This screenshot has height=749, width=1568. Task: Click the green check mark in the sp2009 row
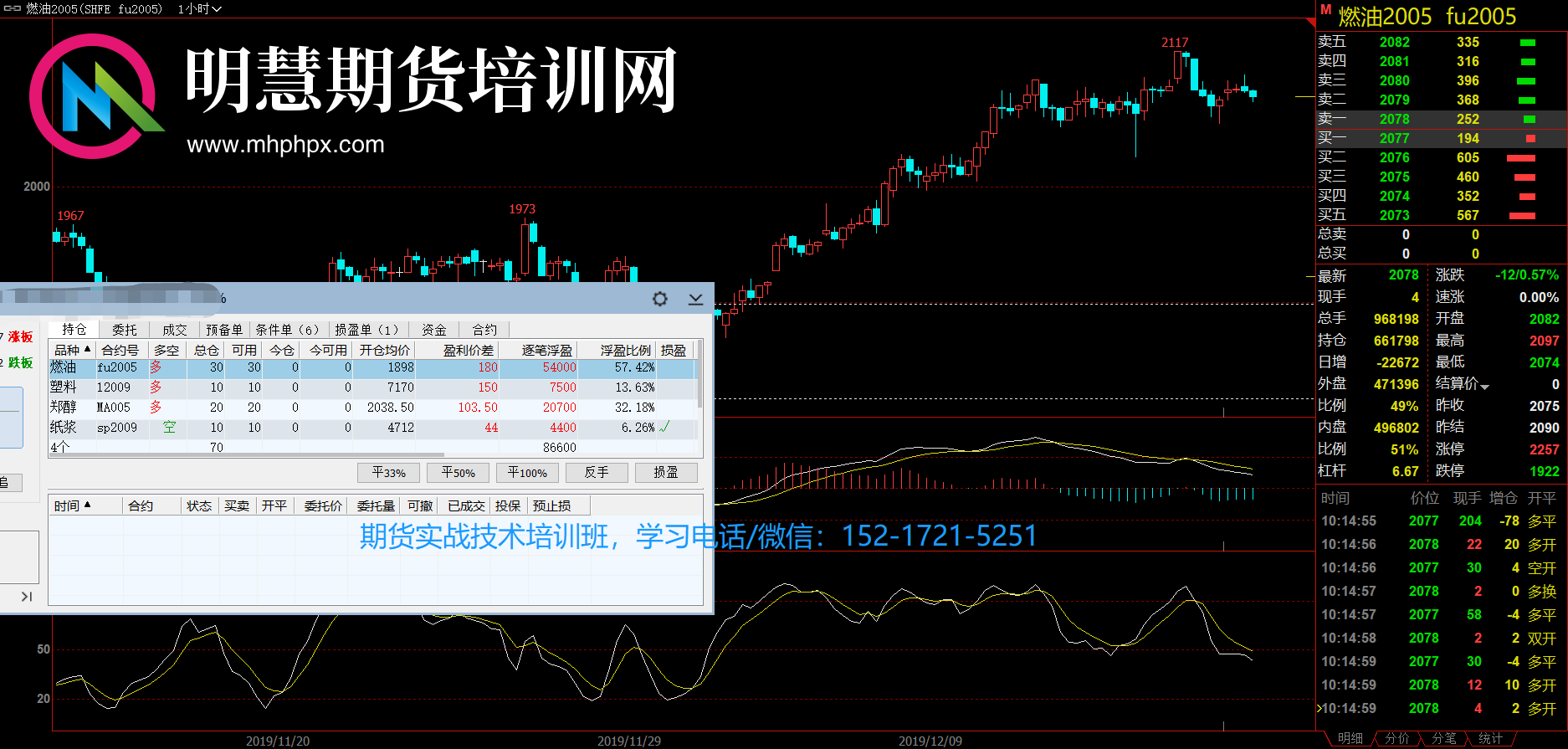(665, 427)
